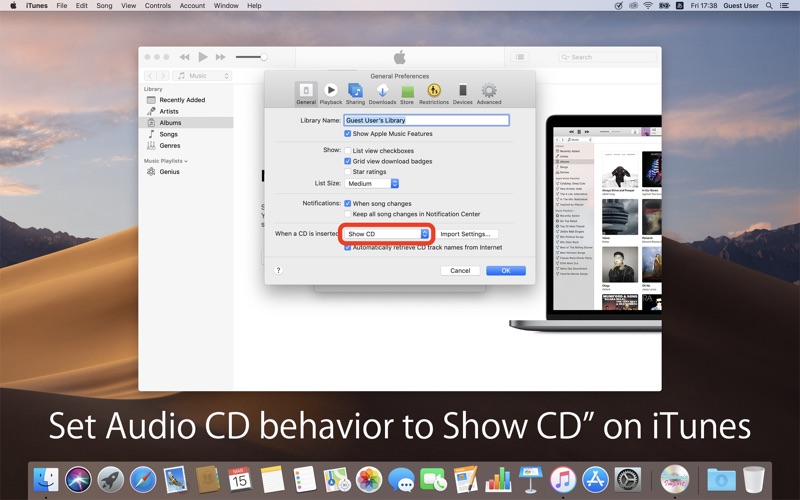Open System Preferences from the Dock
The width and height of the screenshot is (800, 500).
(x=628, y=480)
